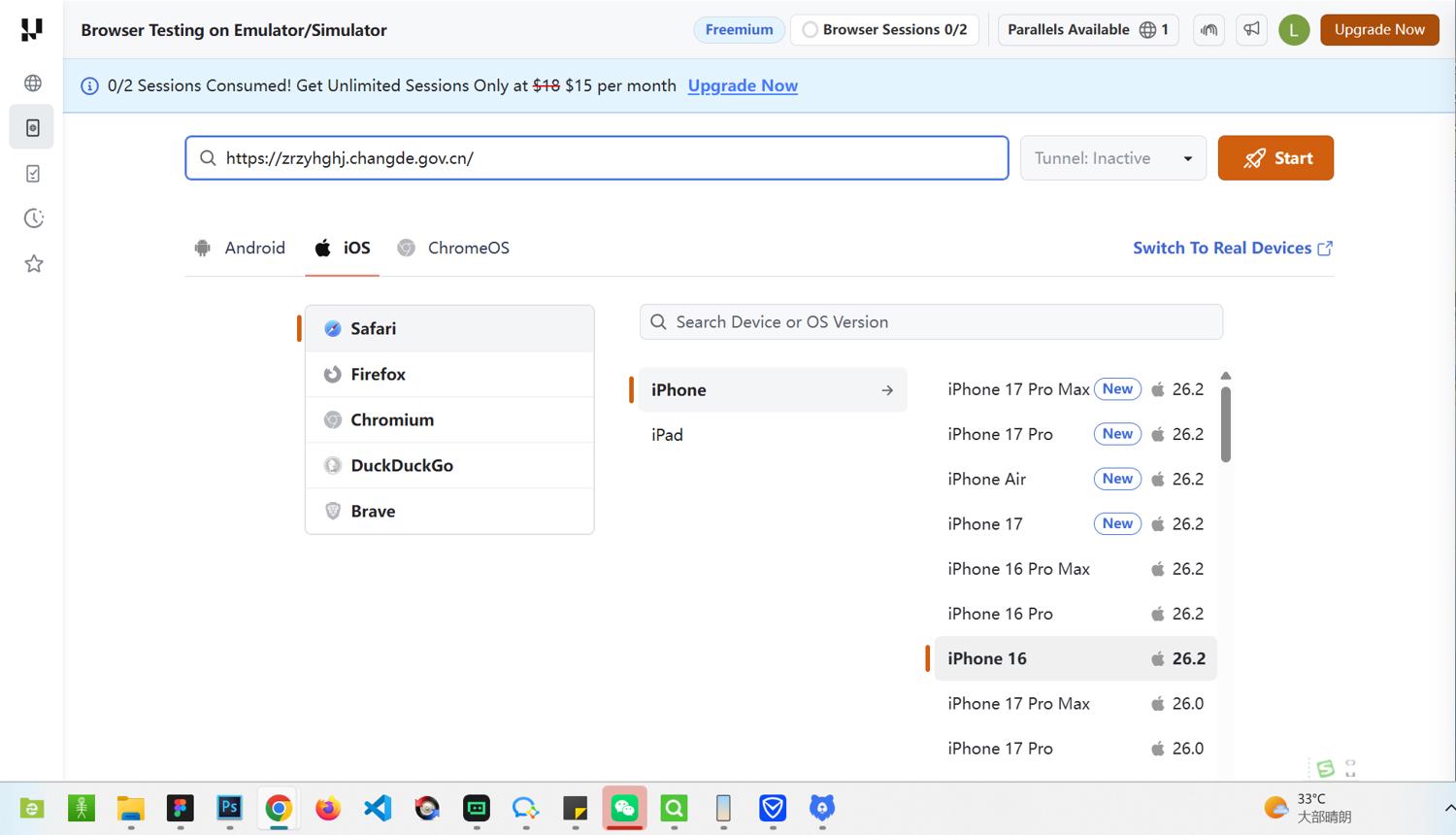Click the Sogou input method S icon

tap(1326, 768)
